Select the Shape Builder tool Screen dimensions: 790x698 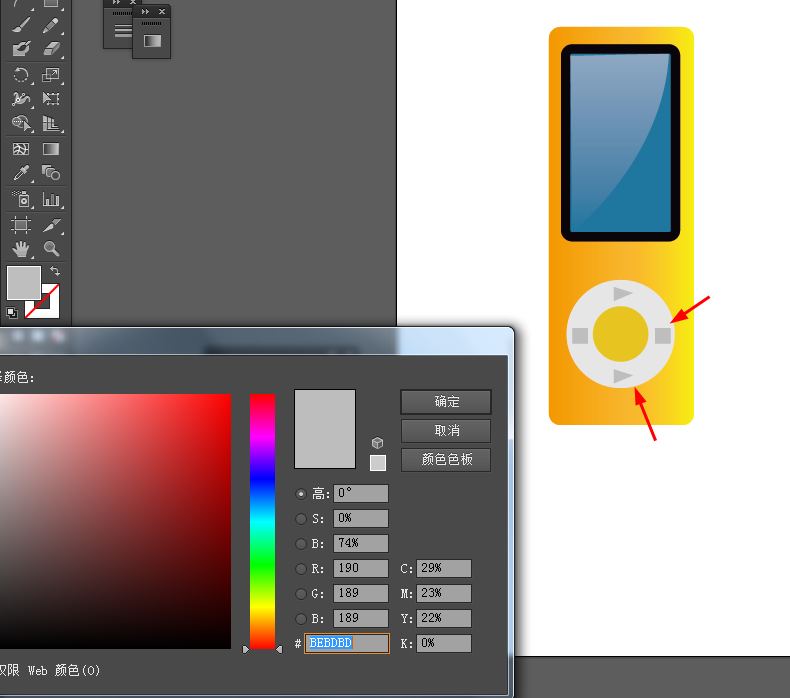(21, 123)
